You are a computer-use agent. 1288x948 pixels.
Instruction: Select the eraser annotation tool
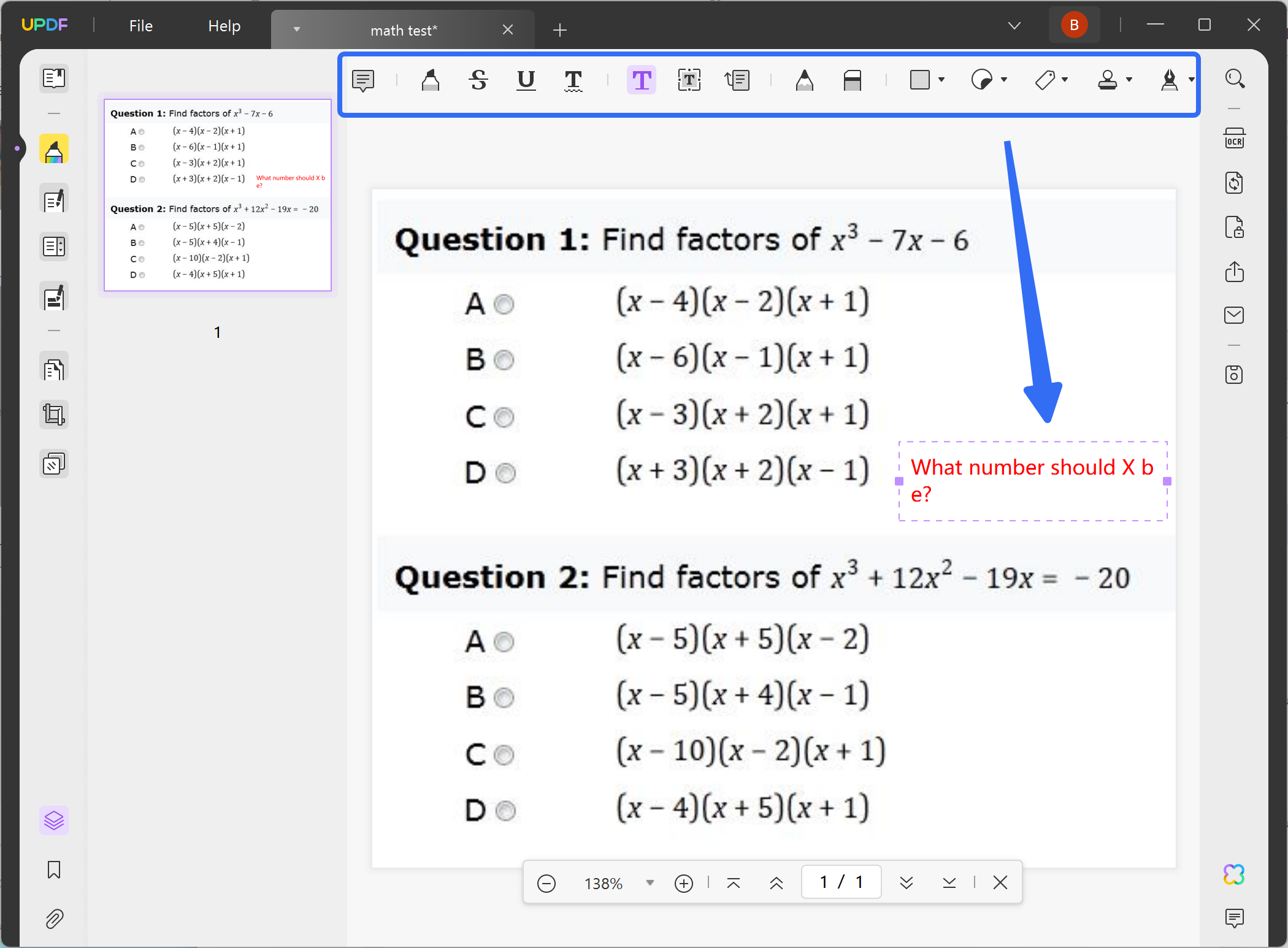pyautogui.click(x=853, y=80)
